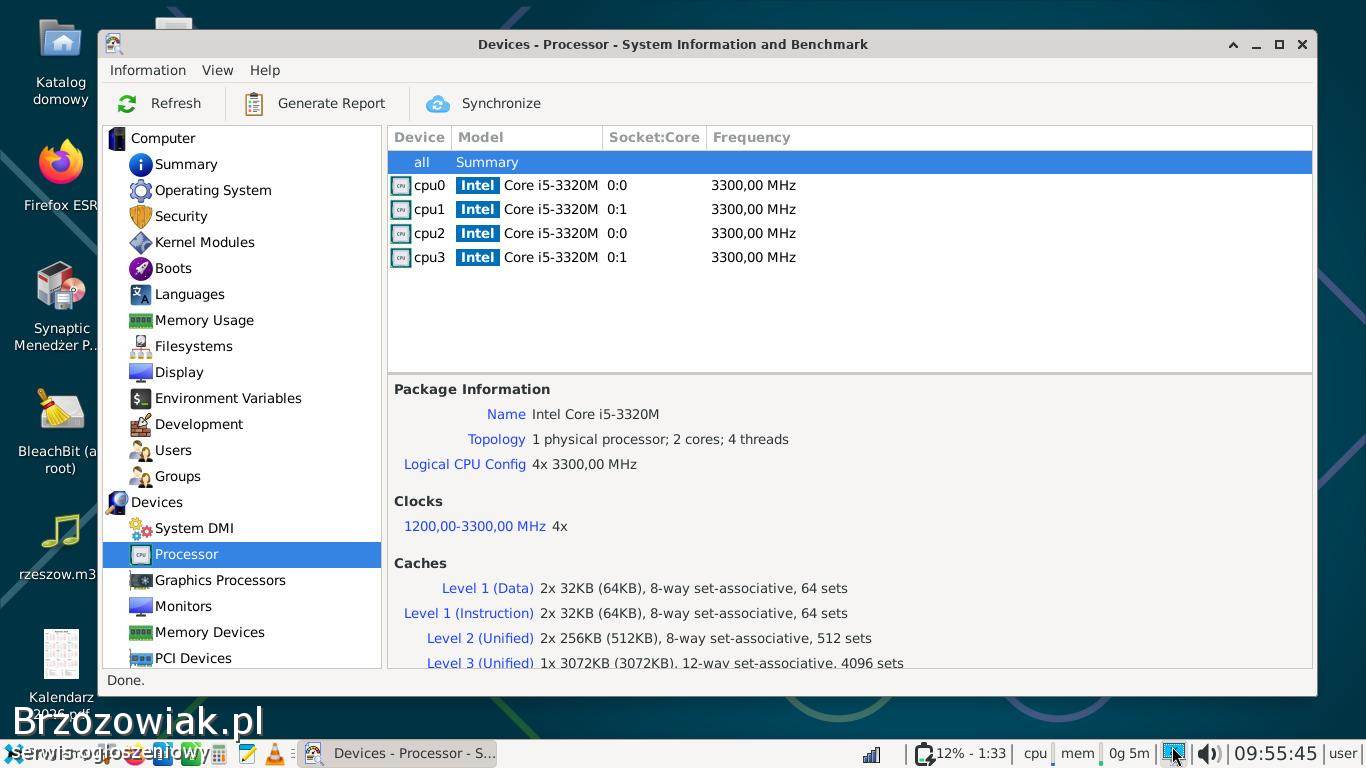This screenshot has height=768, width=1366.
Task: Click the Synchronize cloud icon
Action: 438,104
